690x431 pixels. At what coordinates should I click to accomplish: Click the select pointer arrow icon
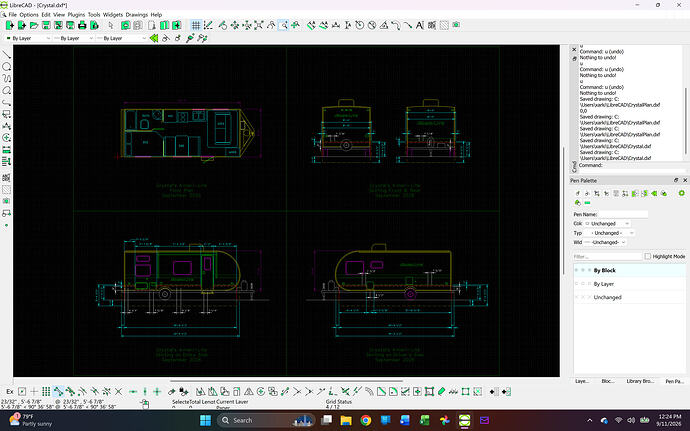pyautogui.click(x=110, y=26)
